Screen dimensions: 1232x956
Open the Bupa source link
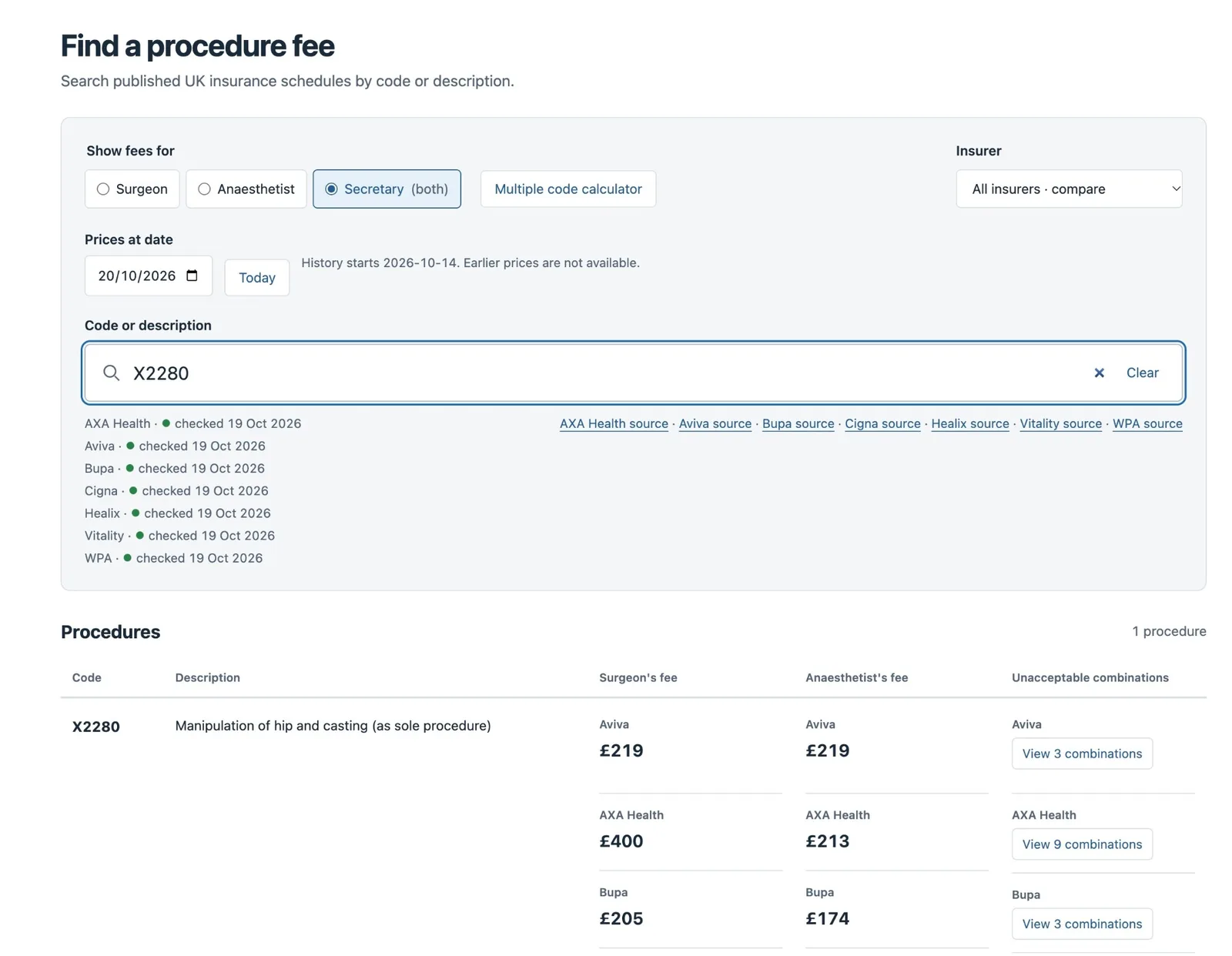point(798,424)
